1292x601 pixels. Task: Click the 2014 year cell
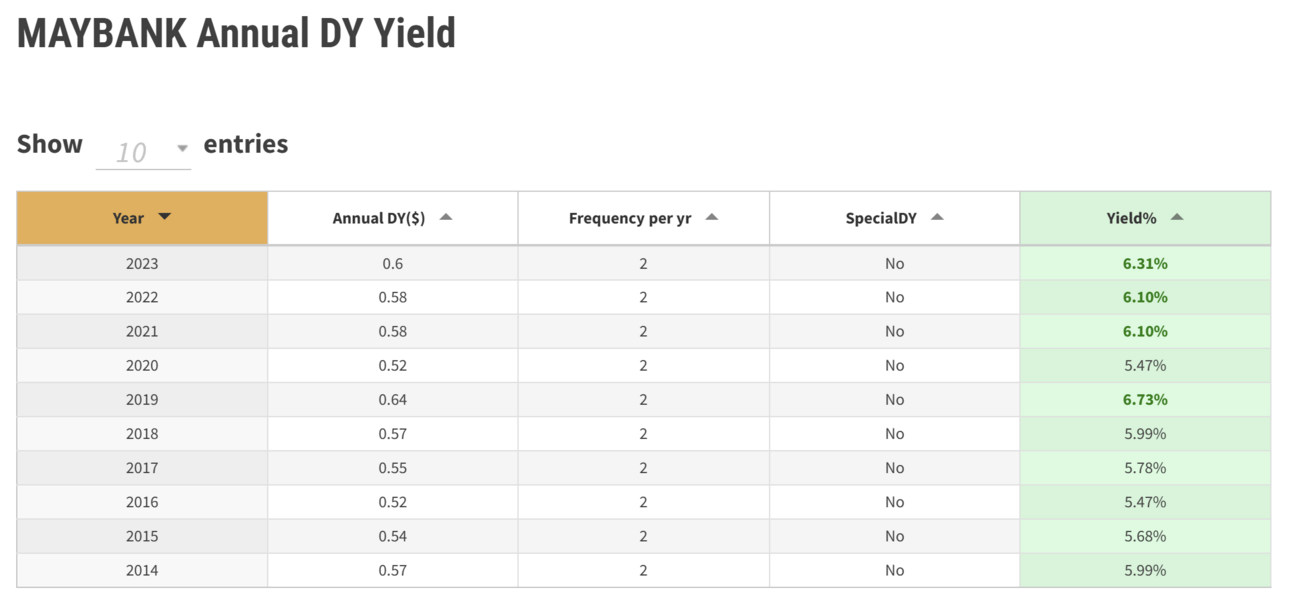[142, 570]
